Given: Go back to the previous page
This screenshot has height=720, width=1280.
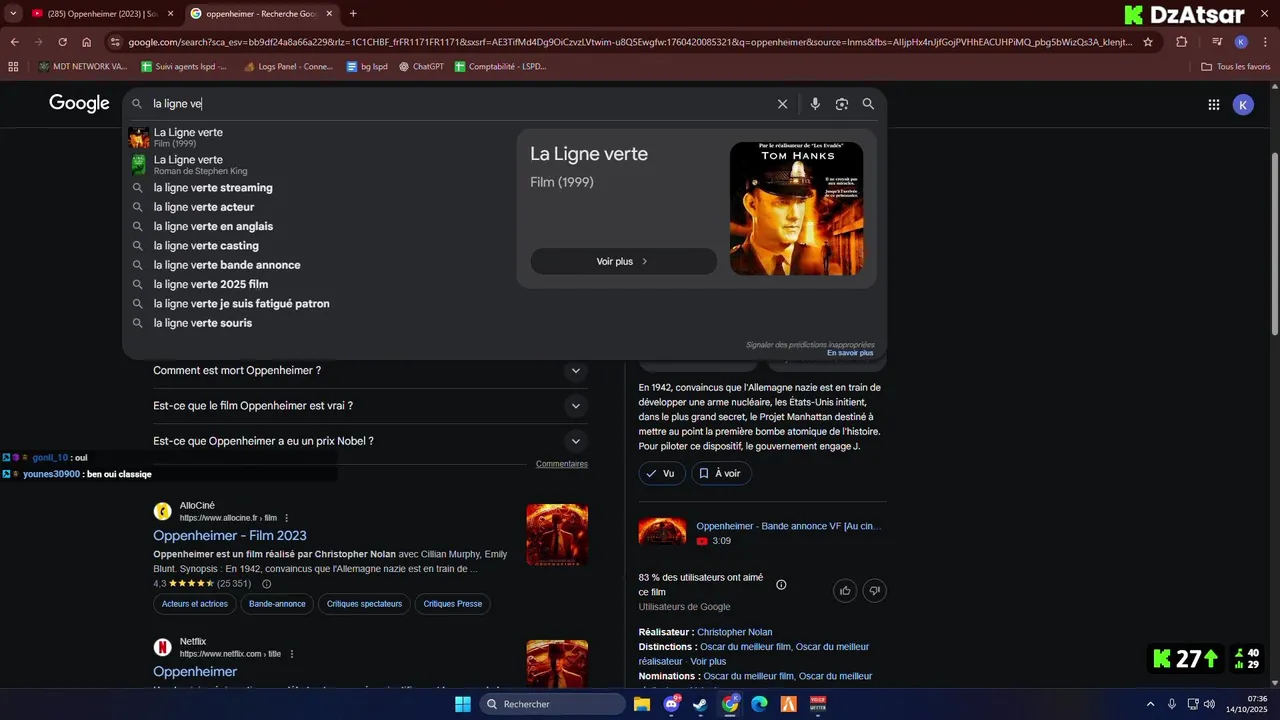Looking at the screenshot, I should tap(14, 42).
